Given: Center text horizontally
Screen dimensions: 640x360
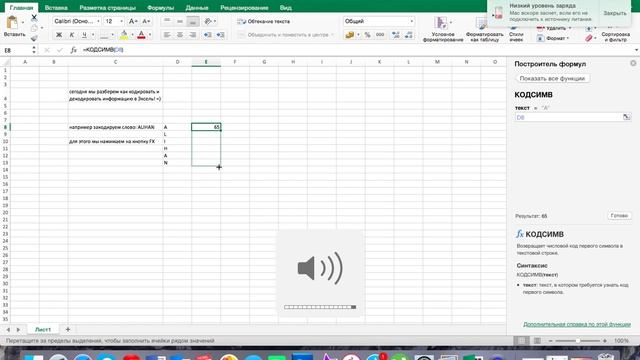Looking at the screenshot, I should (x=180, y=35).
